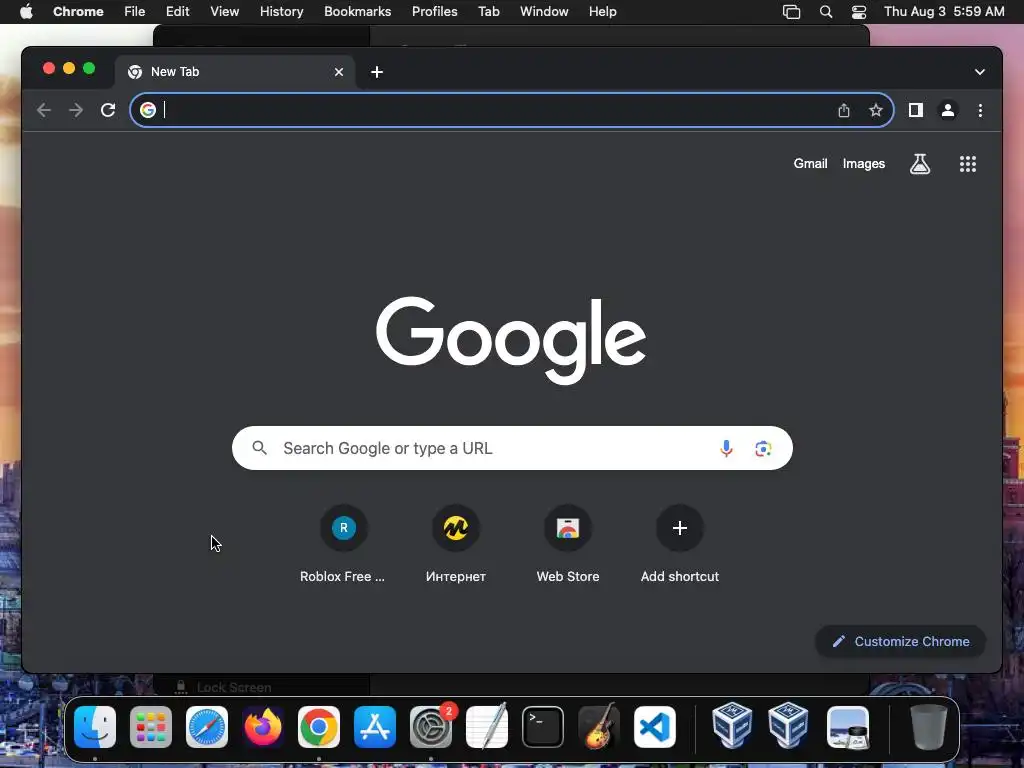
Task: Open the Preview icon in the Dock
Action: (x=848, y=727)
